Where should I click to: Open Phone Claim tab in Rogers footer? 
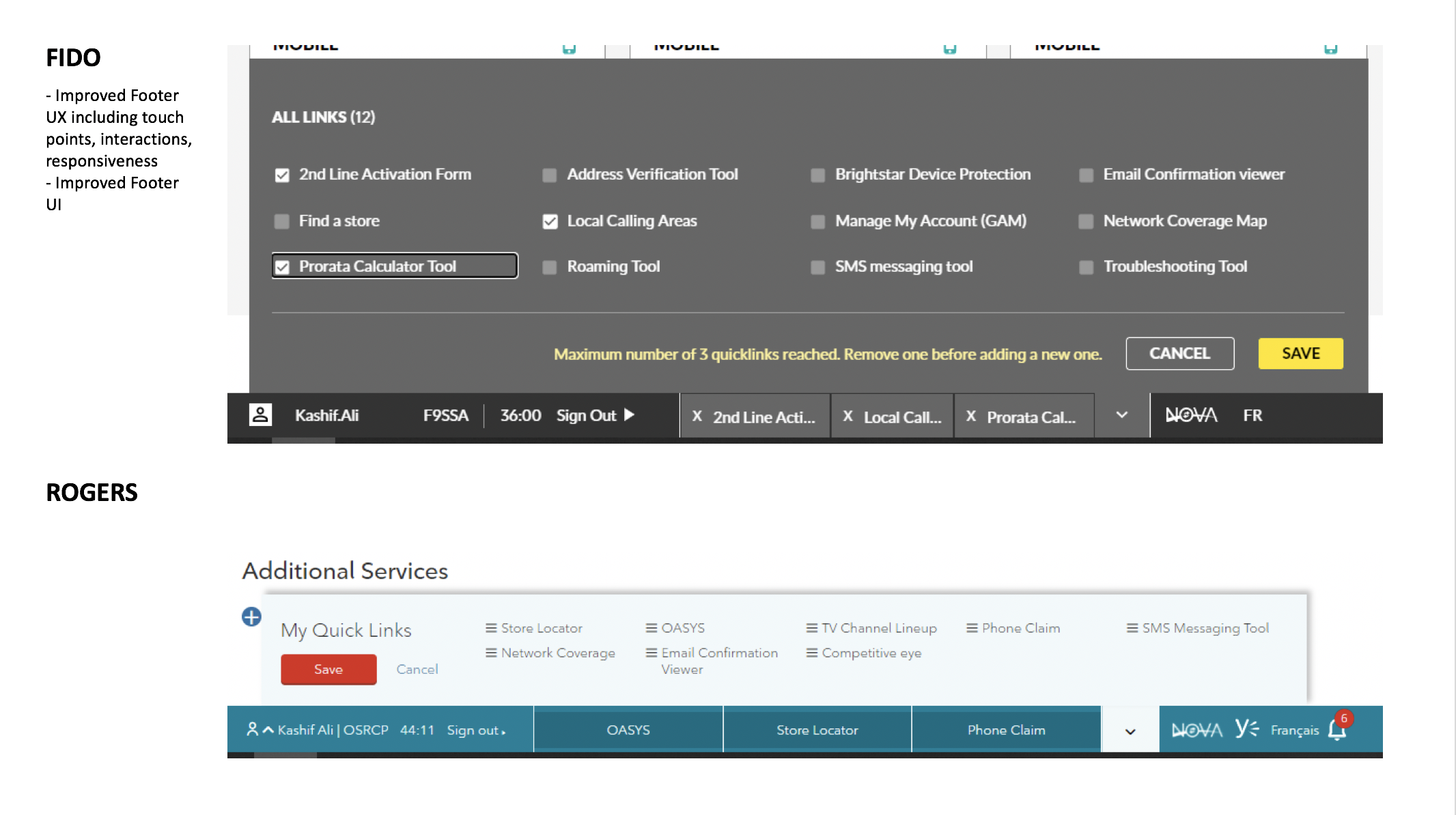point(1007,730)
